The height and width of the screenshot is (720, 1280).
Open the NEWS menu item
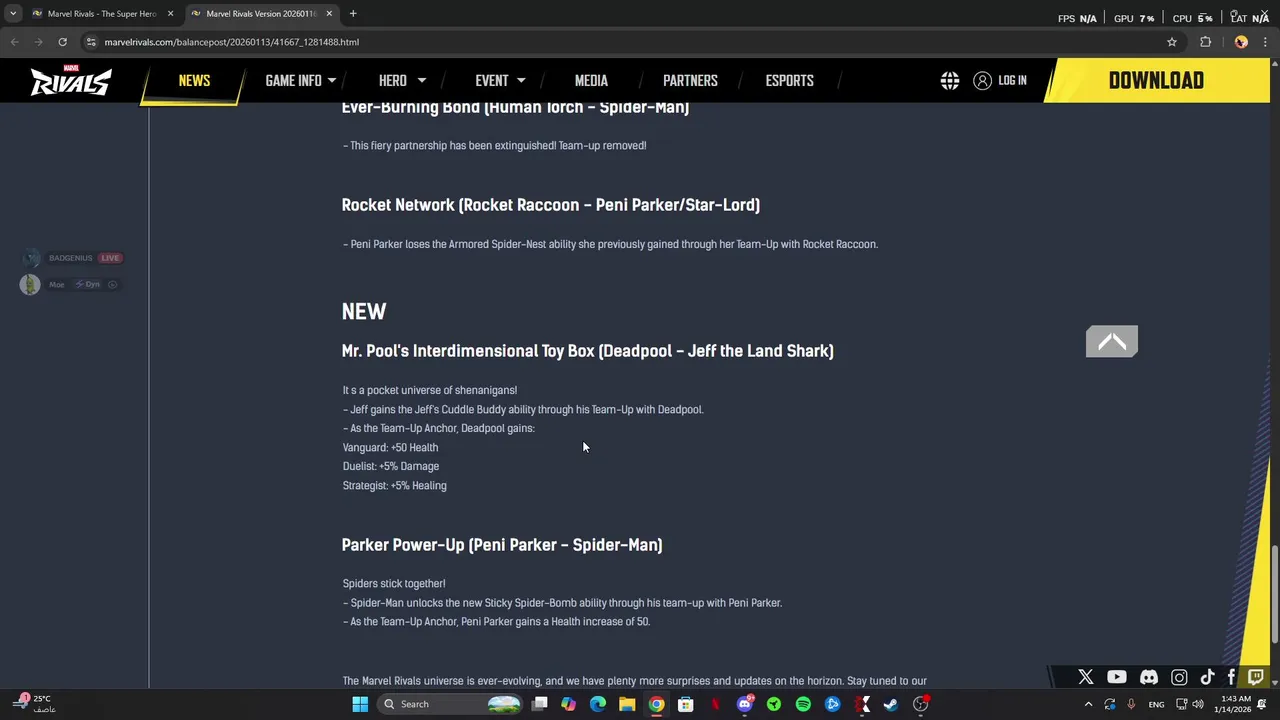(x=194, y=81)
